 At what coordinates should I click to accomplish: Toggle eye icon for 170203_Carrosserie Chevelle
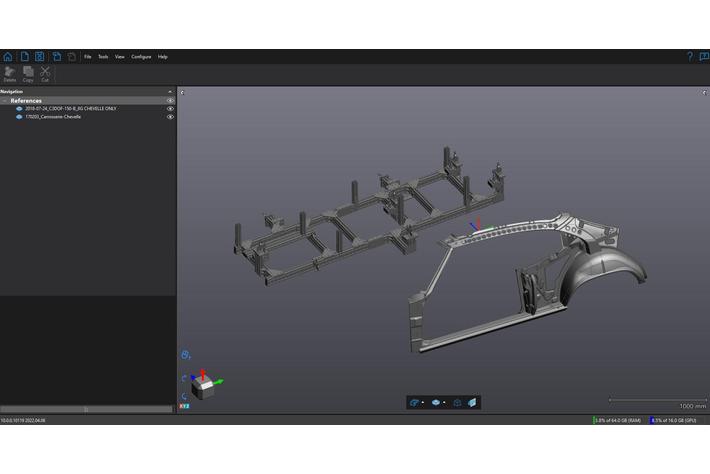(x=170, y=117)
